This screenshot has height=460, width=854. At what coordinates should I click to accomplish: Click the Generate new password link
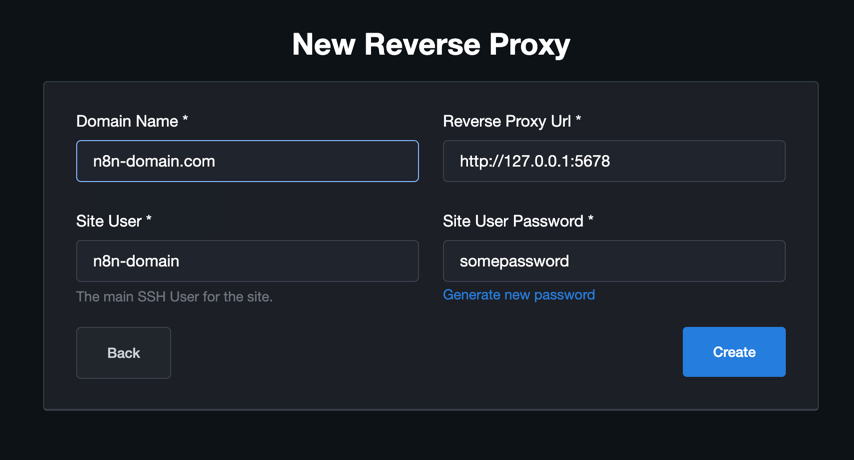tap(518, 295)
